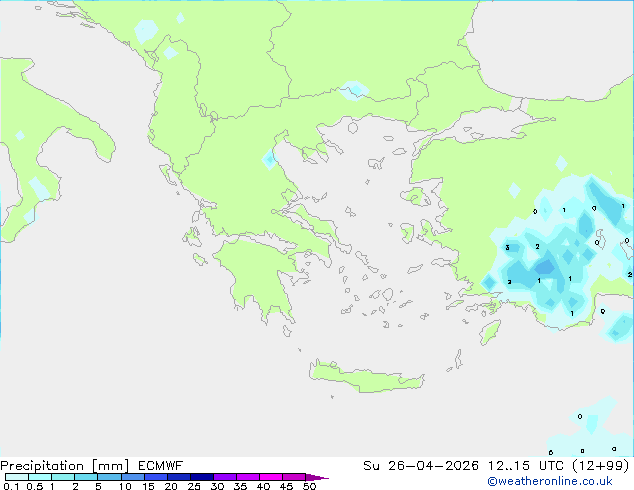
Task: Select the '50' legend value
Action: click(x=310, y=486)
